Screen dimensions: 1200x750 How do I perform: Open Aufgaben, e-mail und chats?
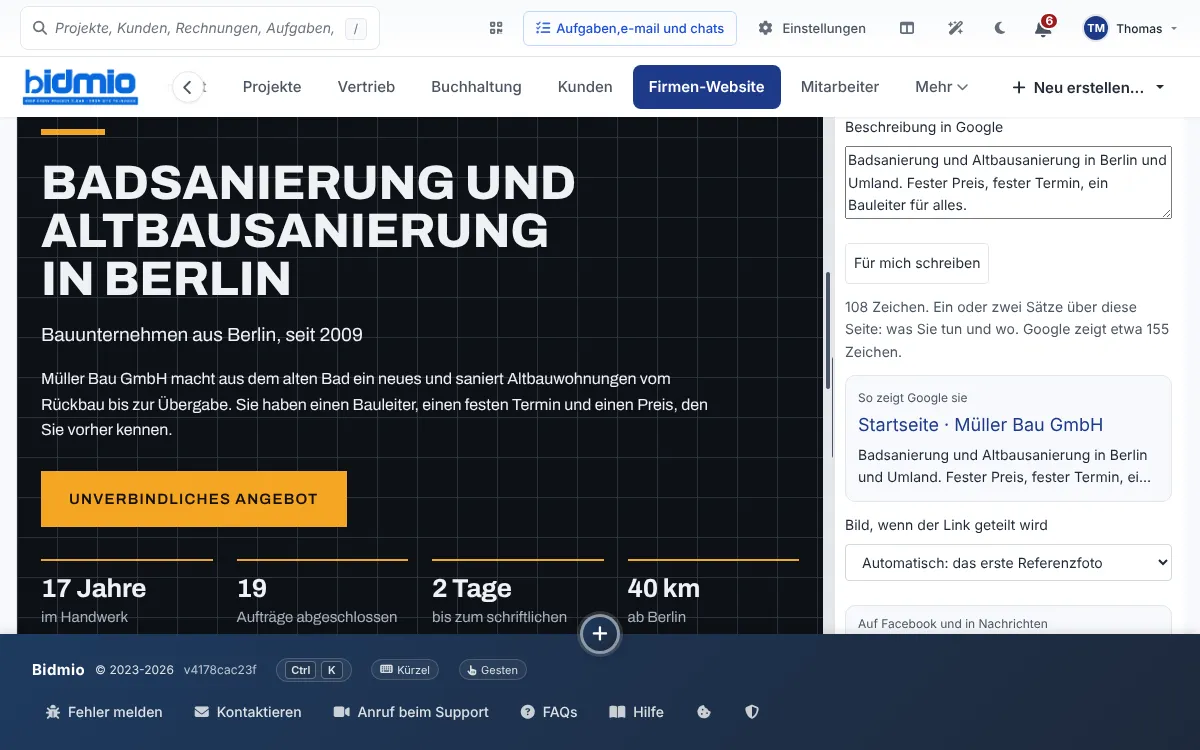(630, 28)
